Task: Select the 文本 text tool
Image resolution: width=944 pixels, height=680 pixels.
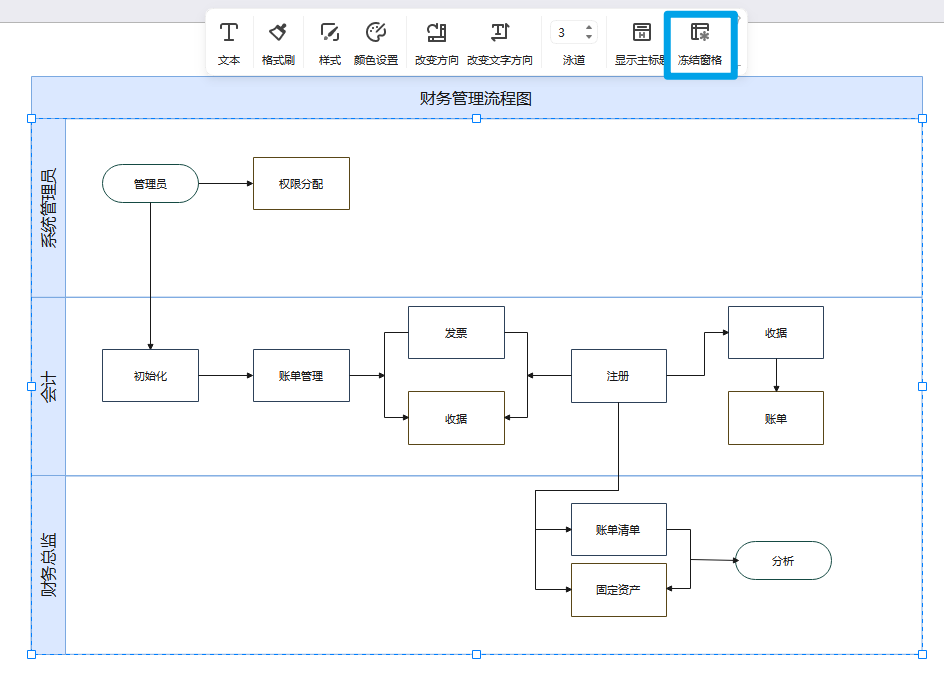Action: pyautogui.click(x=229, y=43)
